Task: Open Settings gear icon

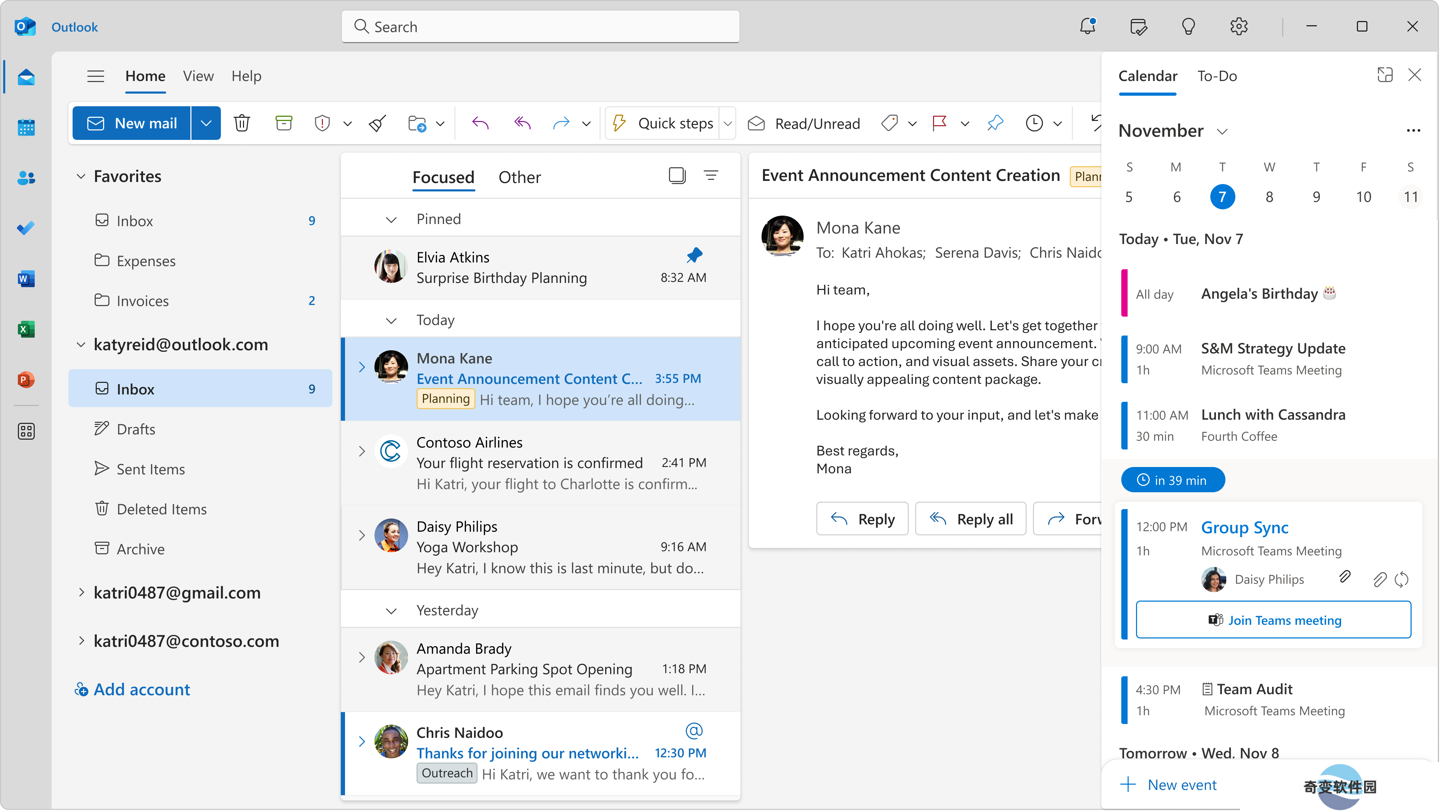Action: pos(1239,27)
